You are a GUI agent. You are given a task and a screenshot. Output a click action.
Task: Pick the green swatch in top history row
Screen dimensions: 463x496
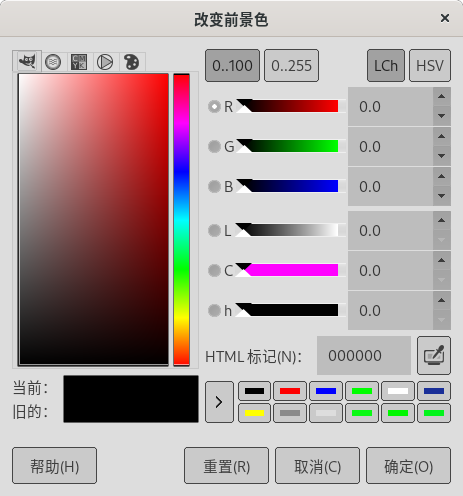click(x=362, y=391)
